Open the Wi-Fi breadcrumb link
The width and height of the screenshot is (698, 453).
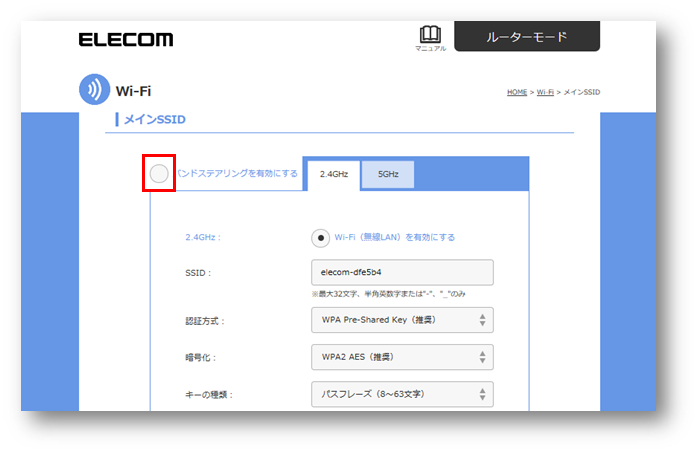tap(545, 92)
